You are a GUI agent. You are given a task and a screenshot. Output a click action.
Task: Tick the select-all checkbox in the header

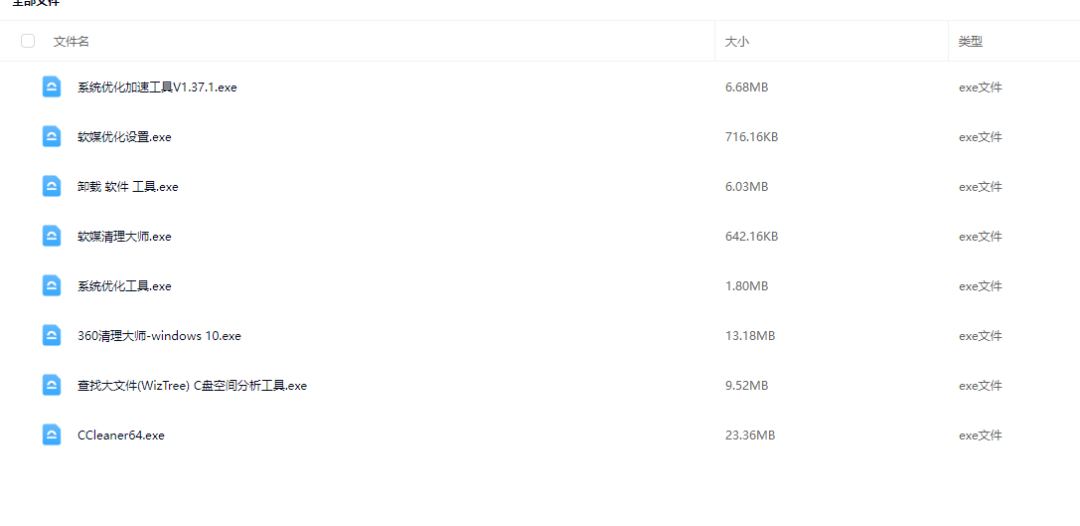tap(28, 41)
